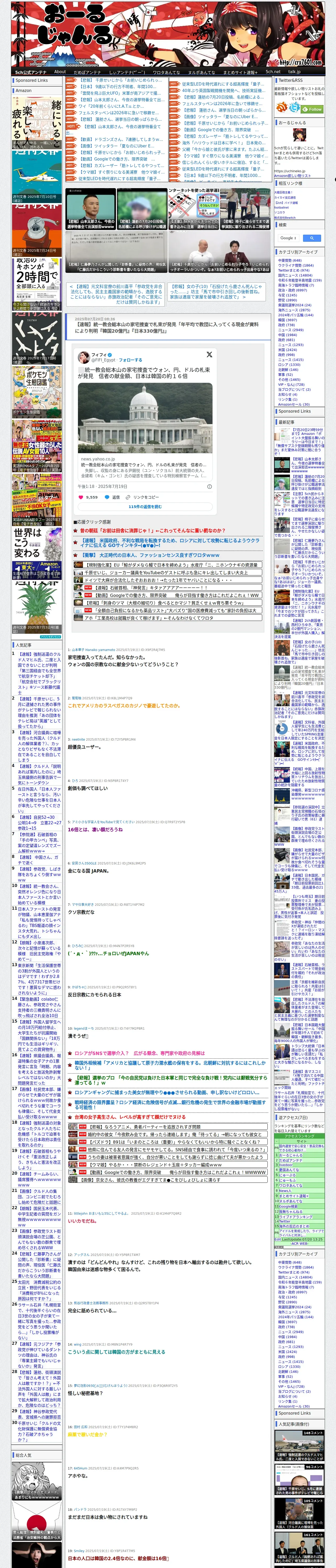
Task: Open 世界はこう変わる book ad
Action: (x=37, y=555)
